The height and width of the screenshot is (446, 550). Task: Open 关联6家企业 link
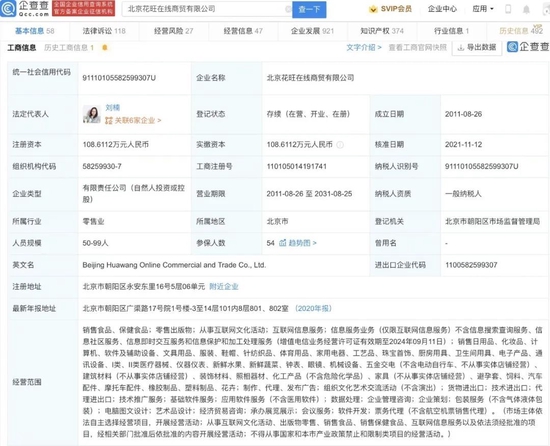click(133, 121)
